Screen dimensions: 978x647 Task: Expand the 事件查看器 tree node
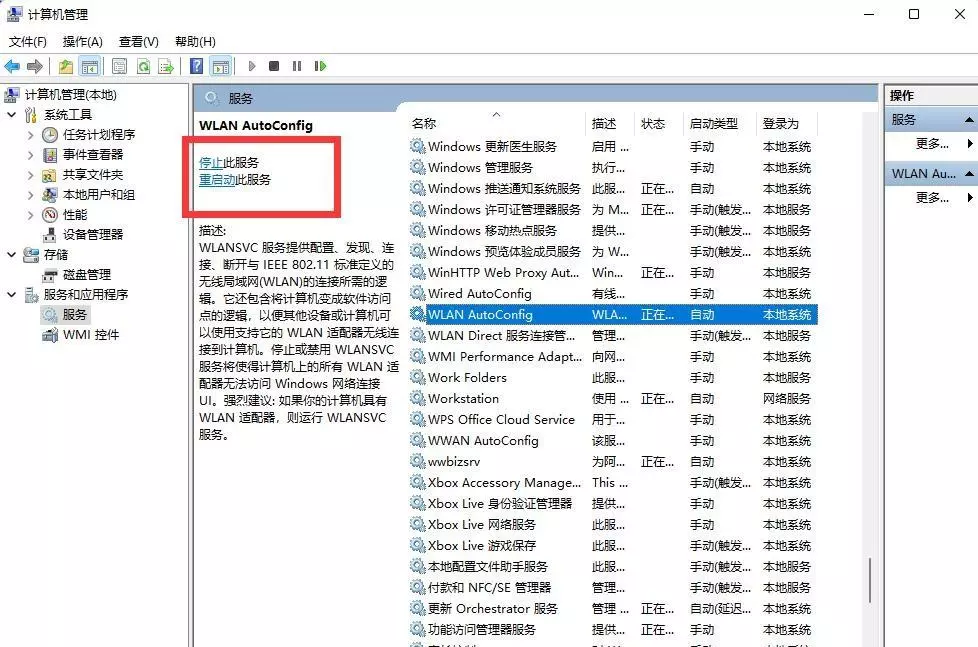[30, 155]
